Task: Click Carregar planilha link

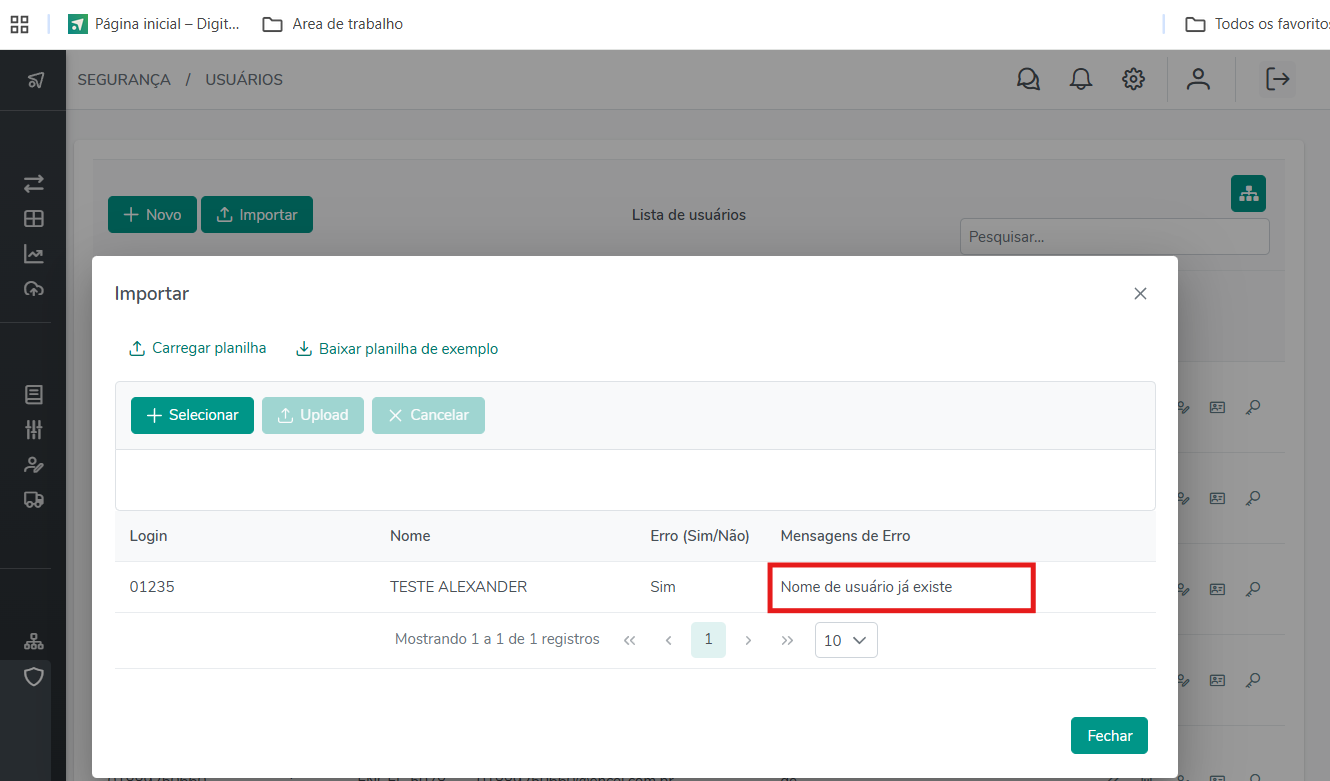Action: click(198, 349)
